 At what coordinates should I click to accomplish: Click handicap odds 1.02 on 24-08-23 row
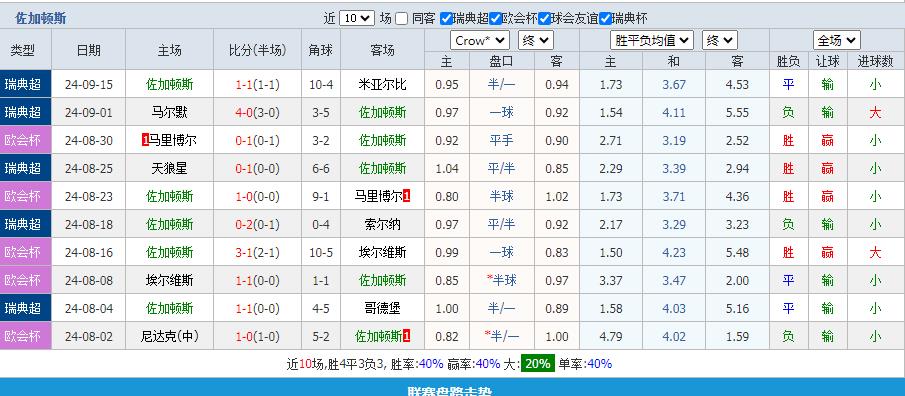click(x=557, y=196)
